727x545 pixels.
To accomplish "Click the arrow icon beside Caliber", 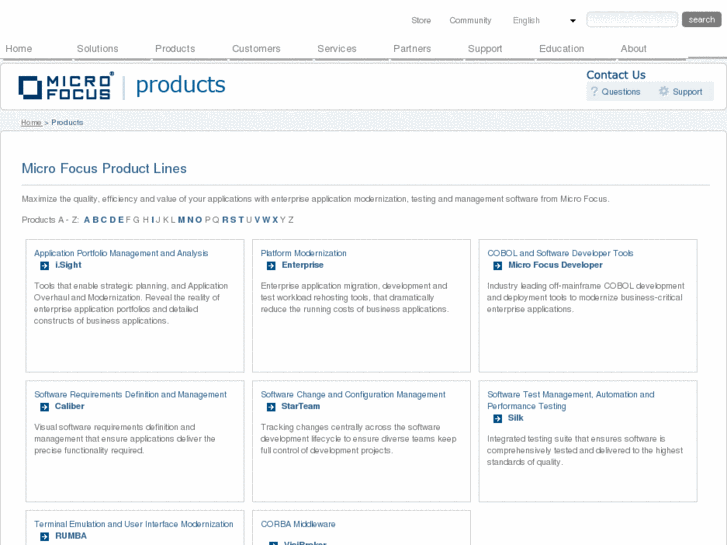I will tap(44, 407).
